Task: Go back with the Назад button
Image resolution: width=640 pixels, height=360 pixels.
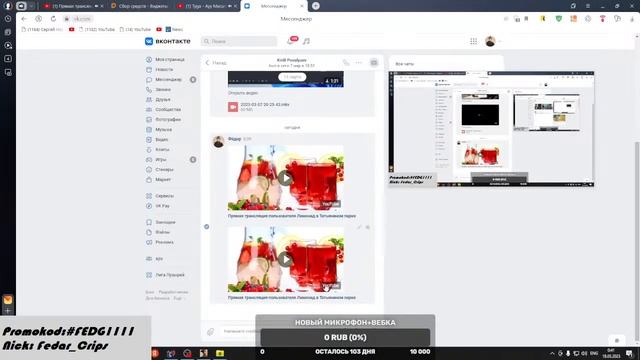Action: click(216, 63)
